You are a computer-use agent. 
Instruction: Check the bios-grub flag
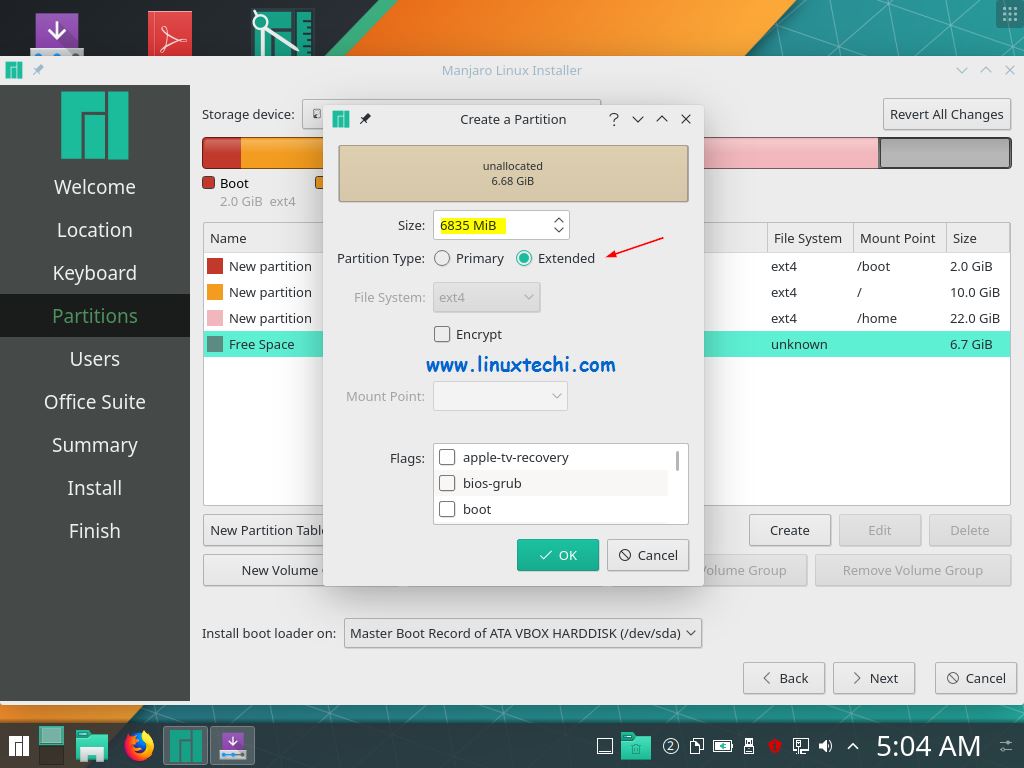click(447, 483)
